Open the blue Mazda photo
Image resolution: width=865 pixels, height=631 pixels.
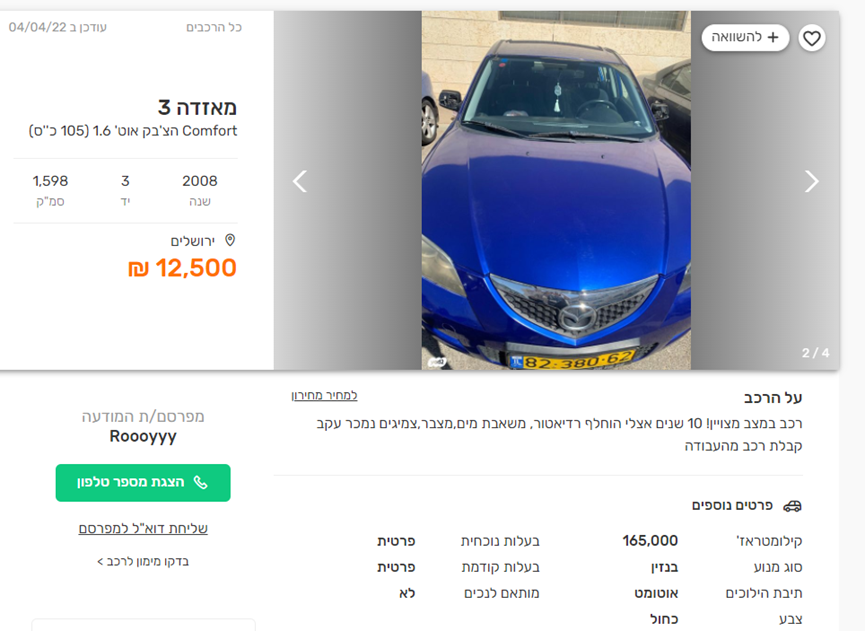555,190
